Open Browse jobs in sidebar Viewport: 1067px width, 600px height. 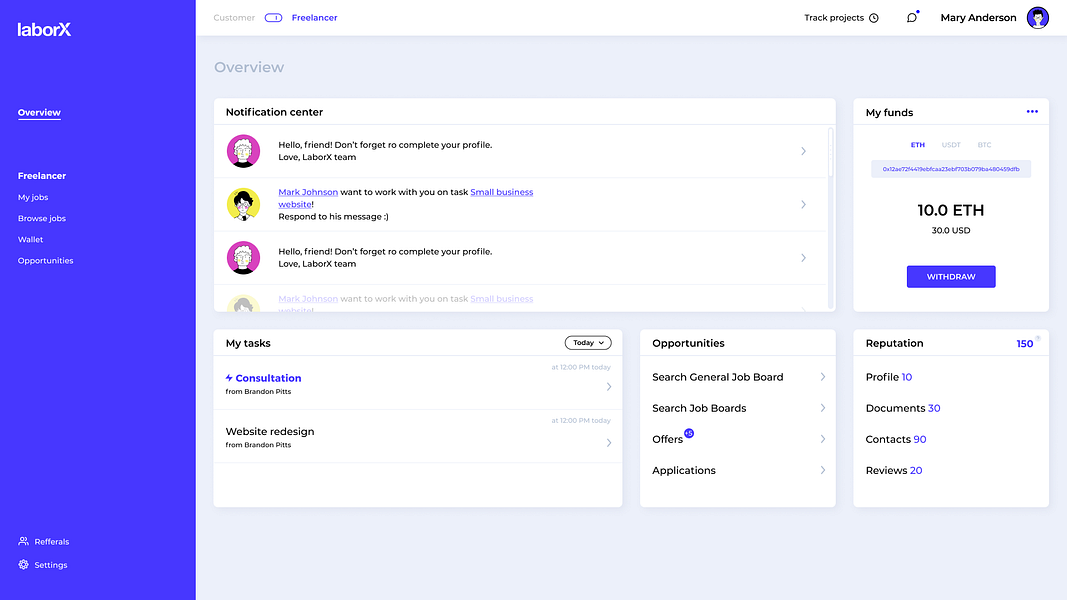point(42,218)
